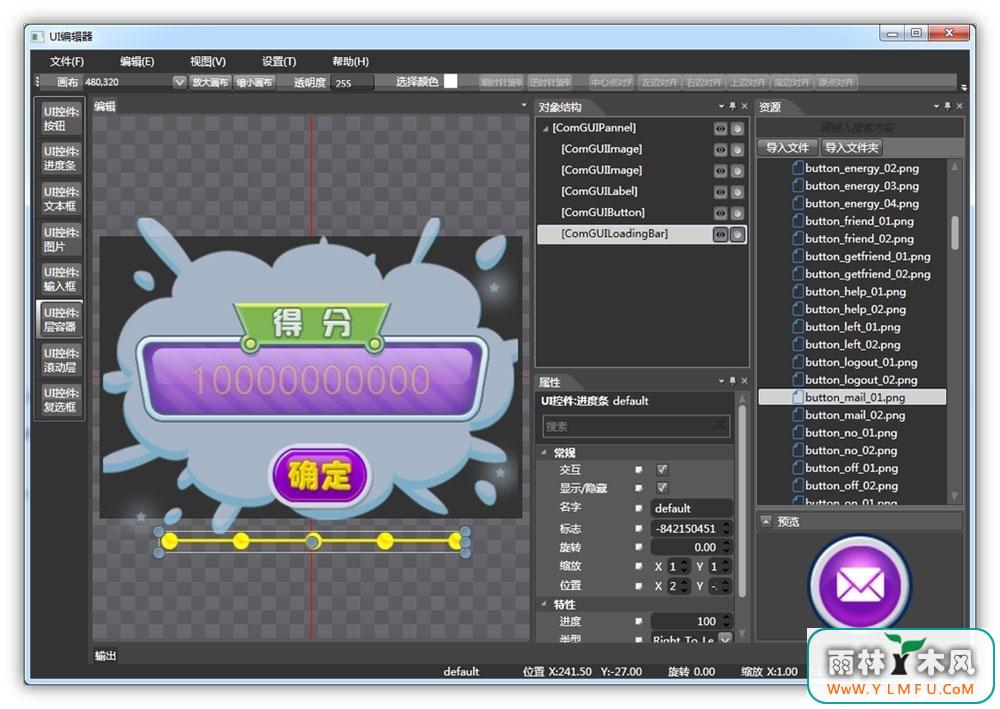Open the 类型 Right To Left dropdown

(725, 638)
